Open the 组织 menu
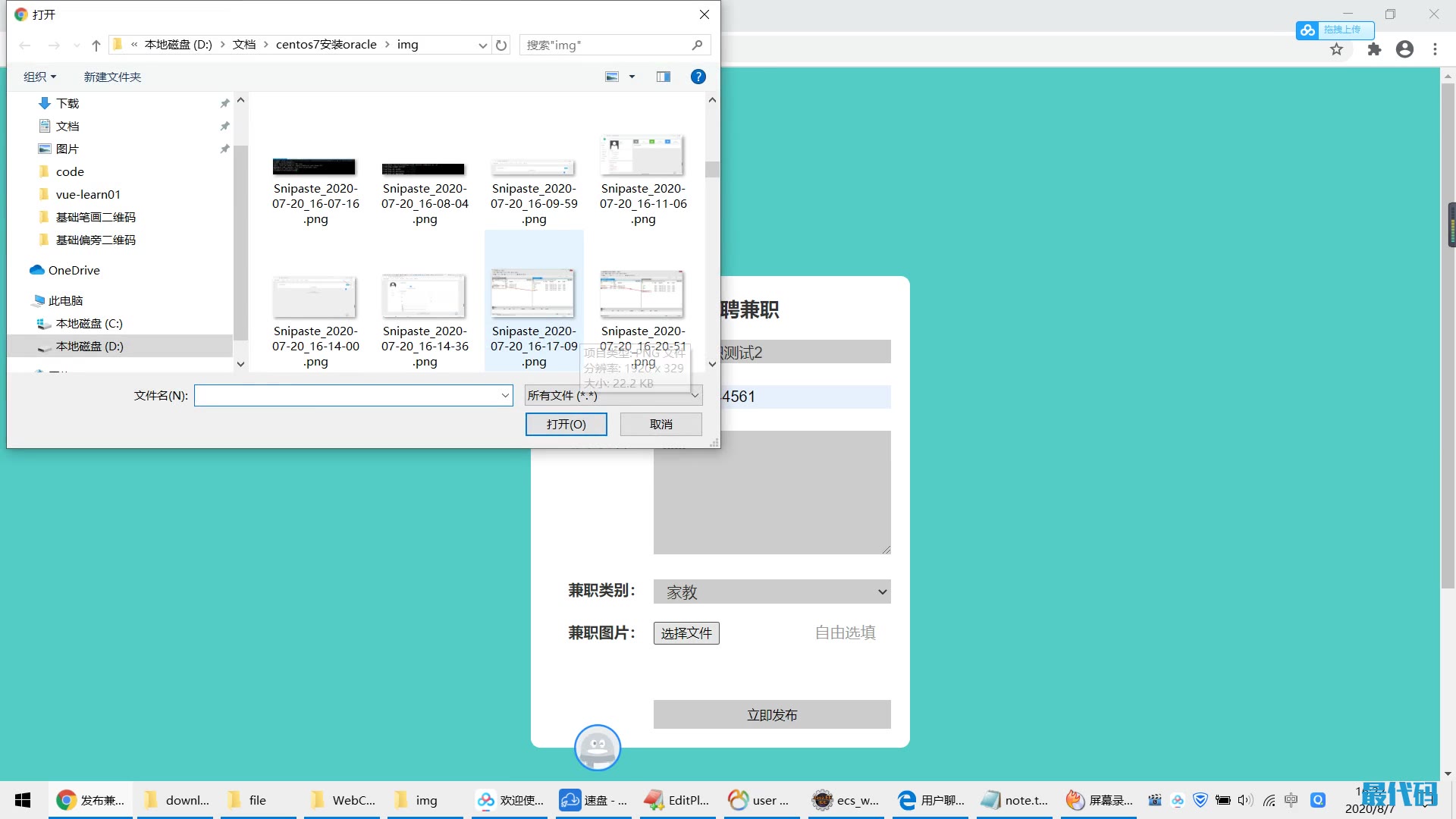The image size is (1456, 819). click(x=39, y=77)
